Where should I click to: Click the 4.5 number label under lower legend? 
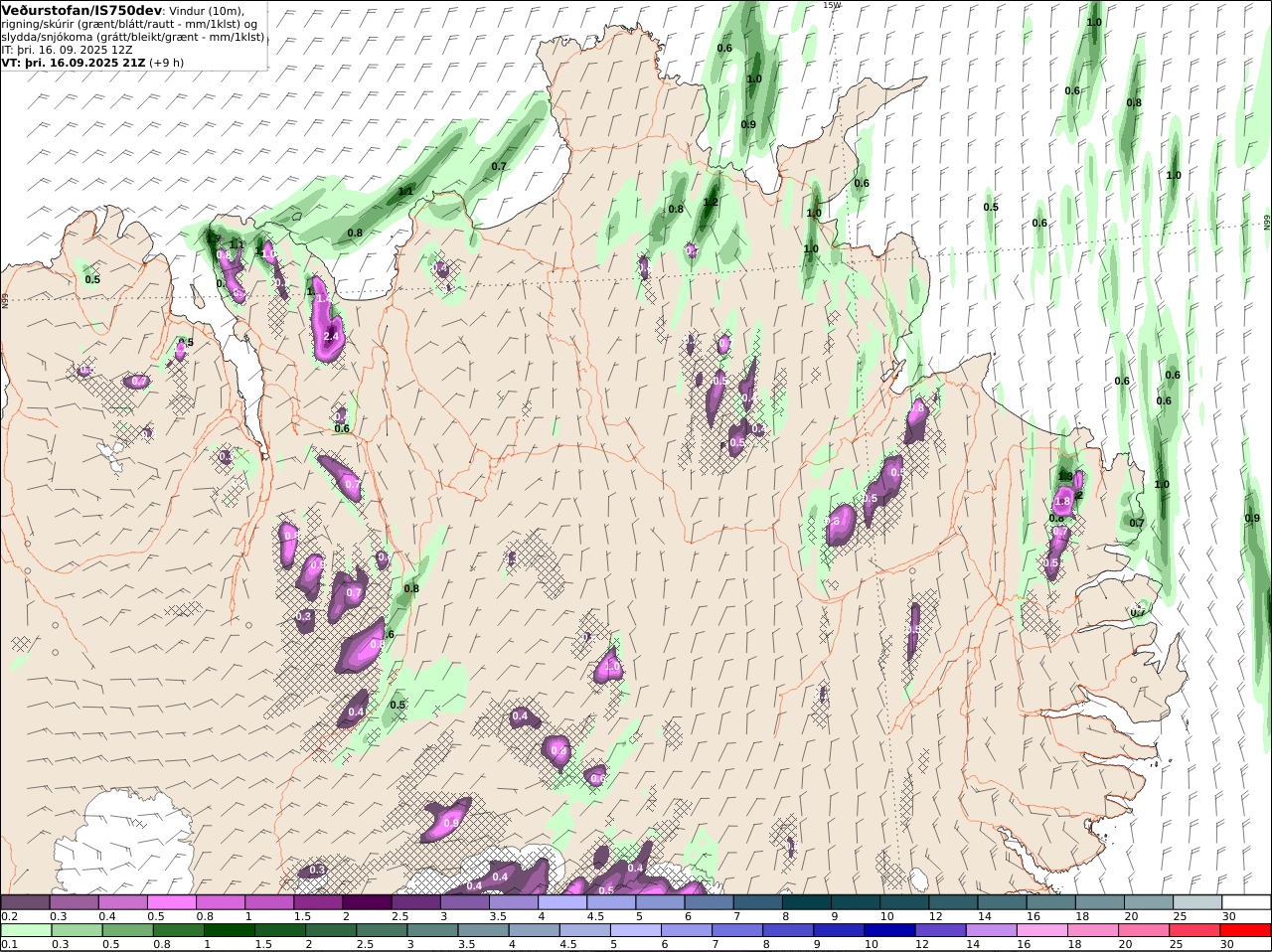(x=568, y=944)
